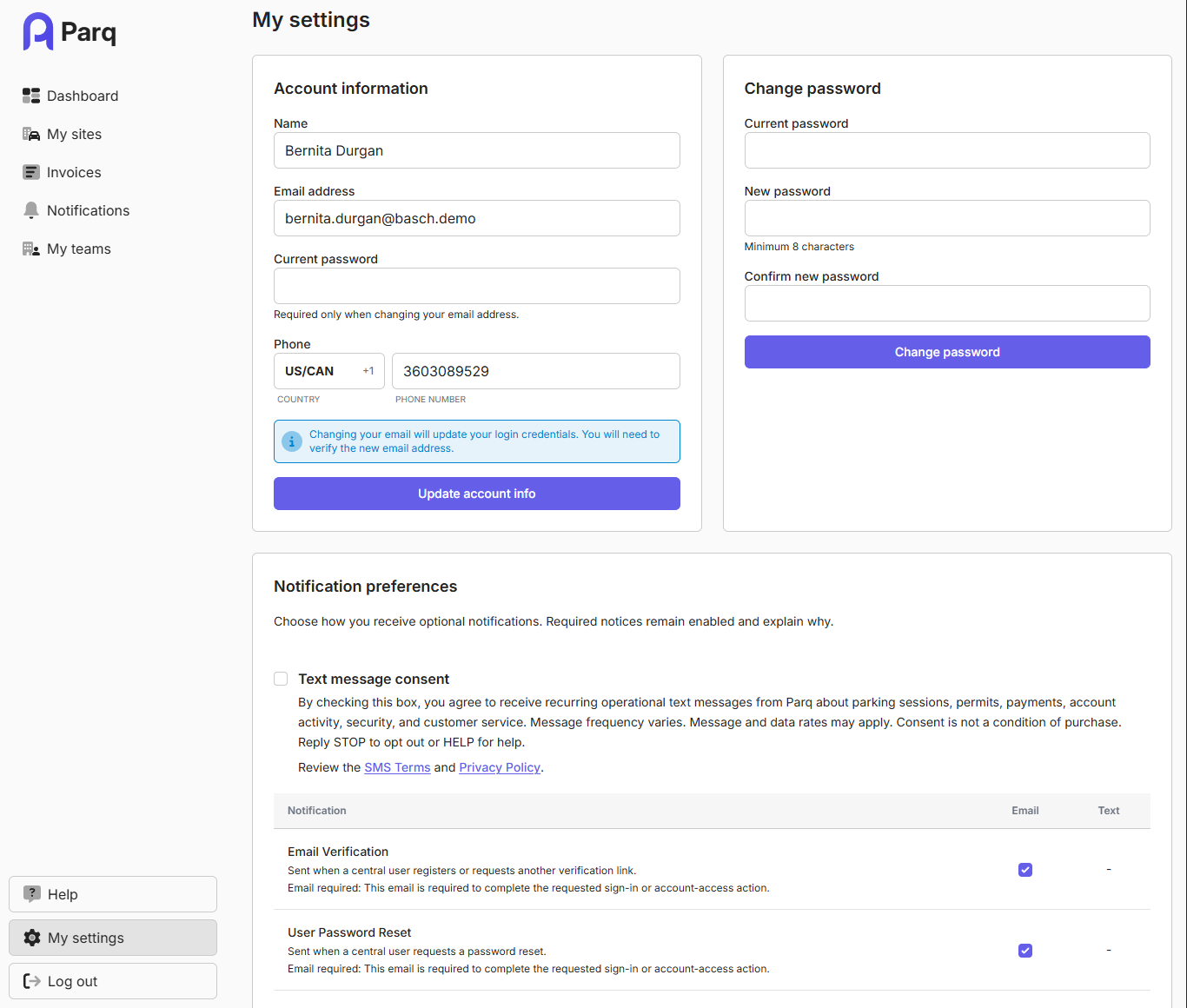Click the "Text message consent" label

tap(374, 679)
